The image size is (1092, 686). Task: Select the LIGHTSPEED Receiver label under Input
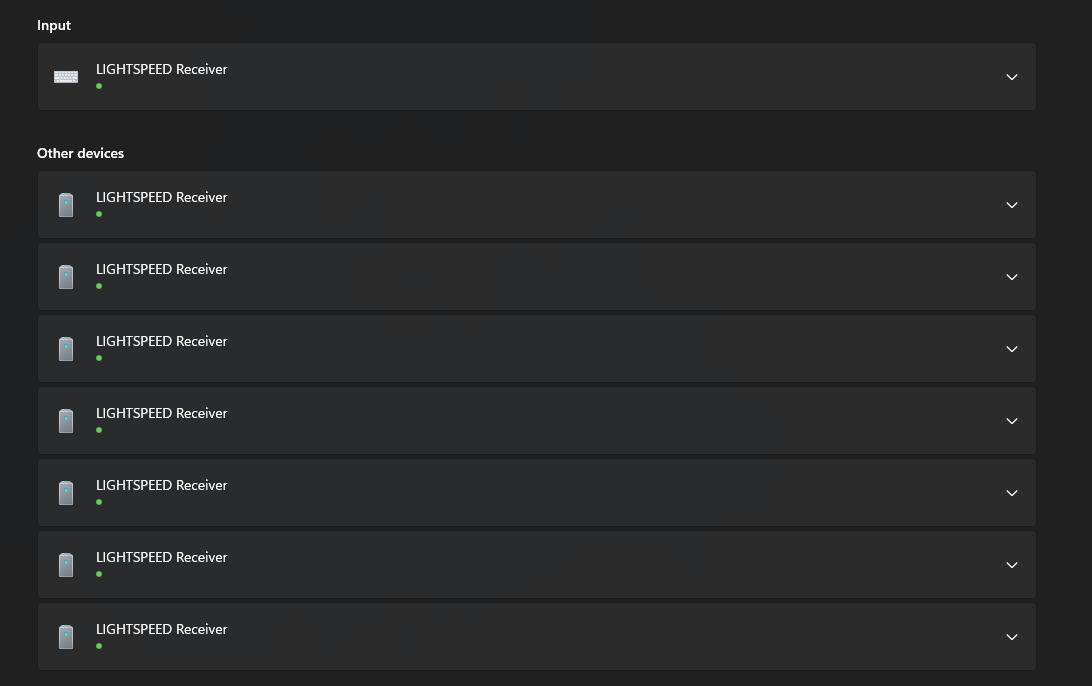[162, 69]
